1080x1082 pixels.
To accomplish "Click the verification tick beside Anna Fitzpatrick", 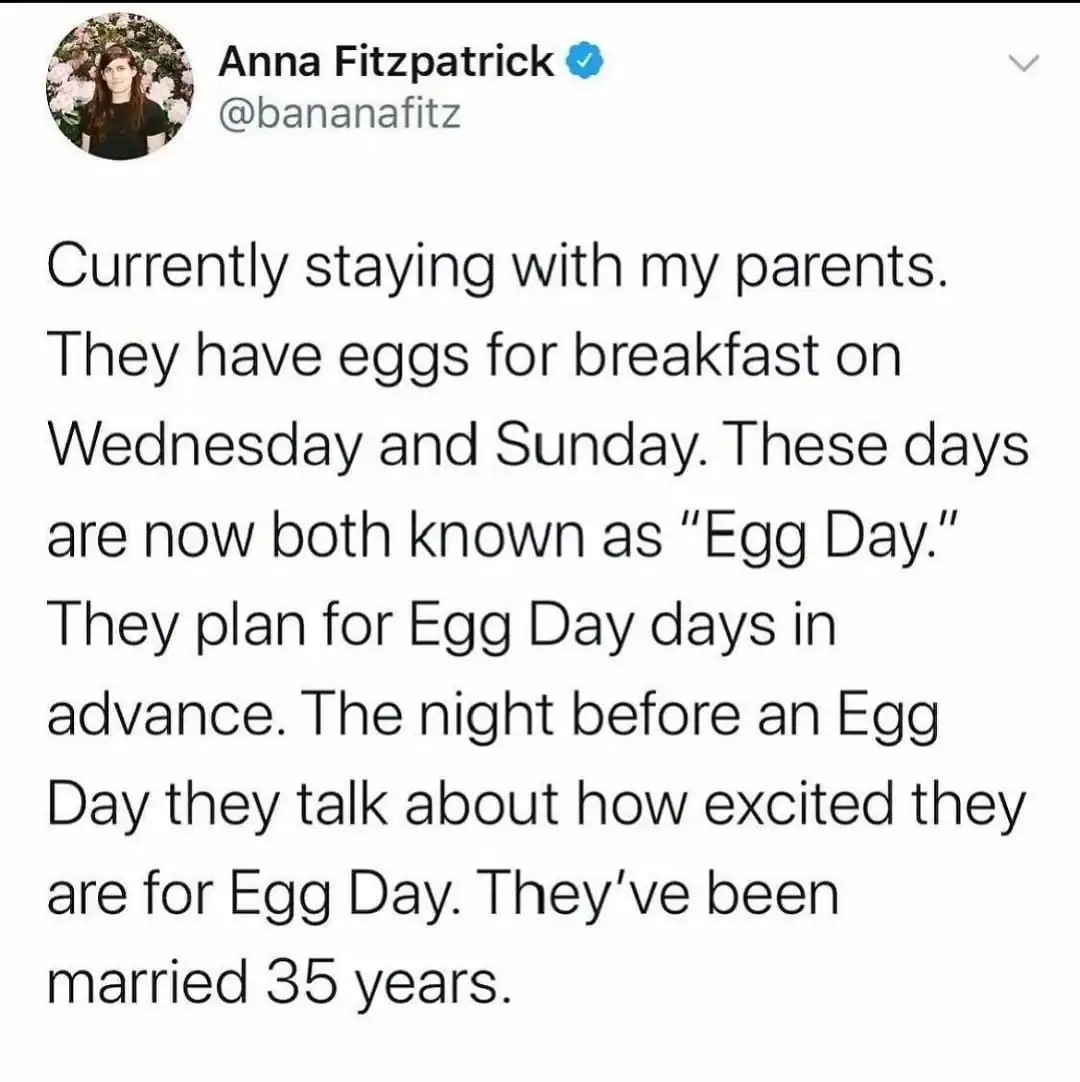I will [583, 61].
